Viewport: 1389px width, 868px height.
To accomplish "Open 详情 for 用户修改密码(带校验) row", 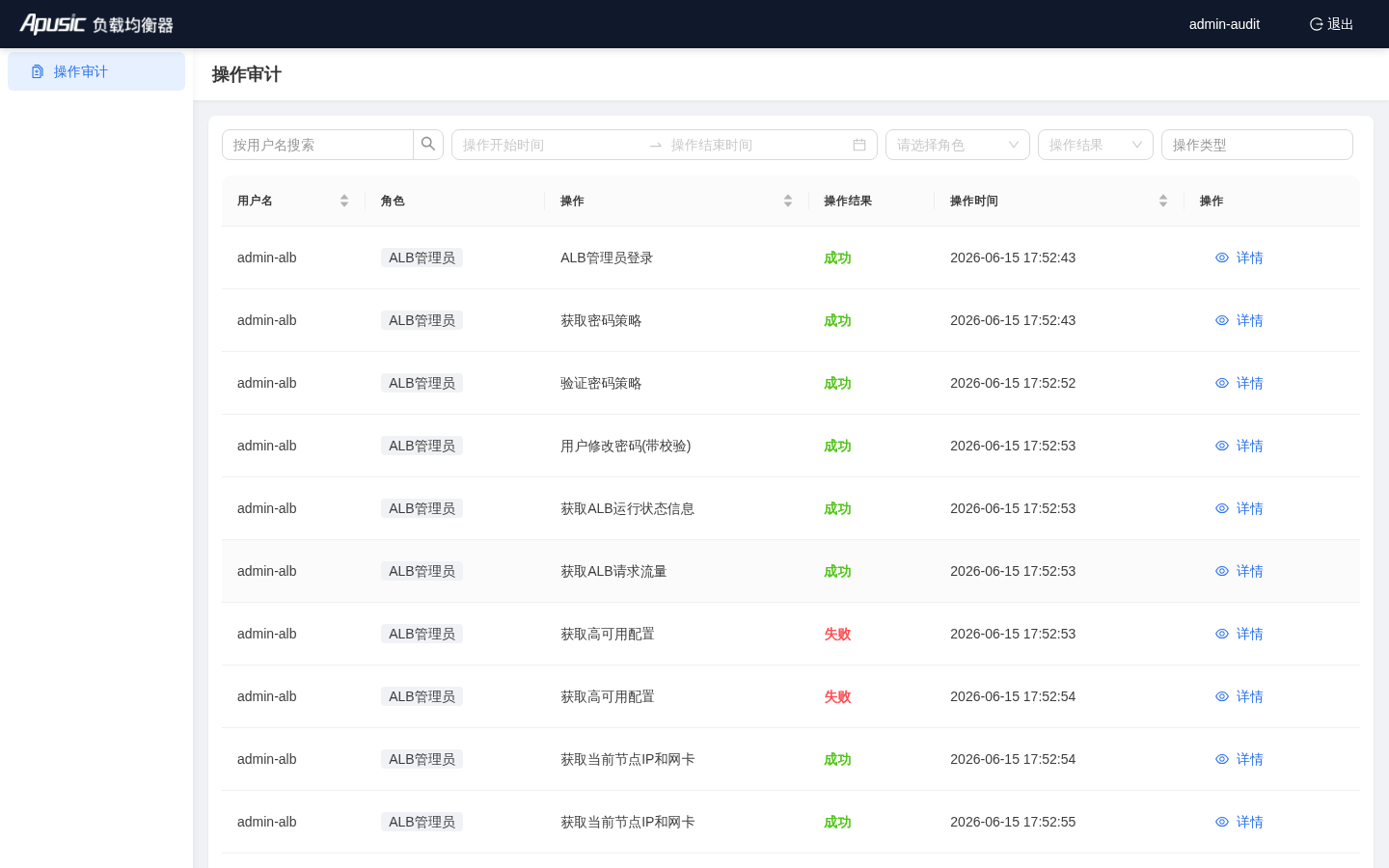I will (1239, 446).
